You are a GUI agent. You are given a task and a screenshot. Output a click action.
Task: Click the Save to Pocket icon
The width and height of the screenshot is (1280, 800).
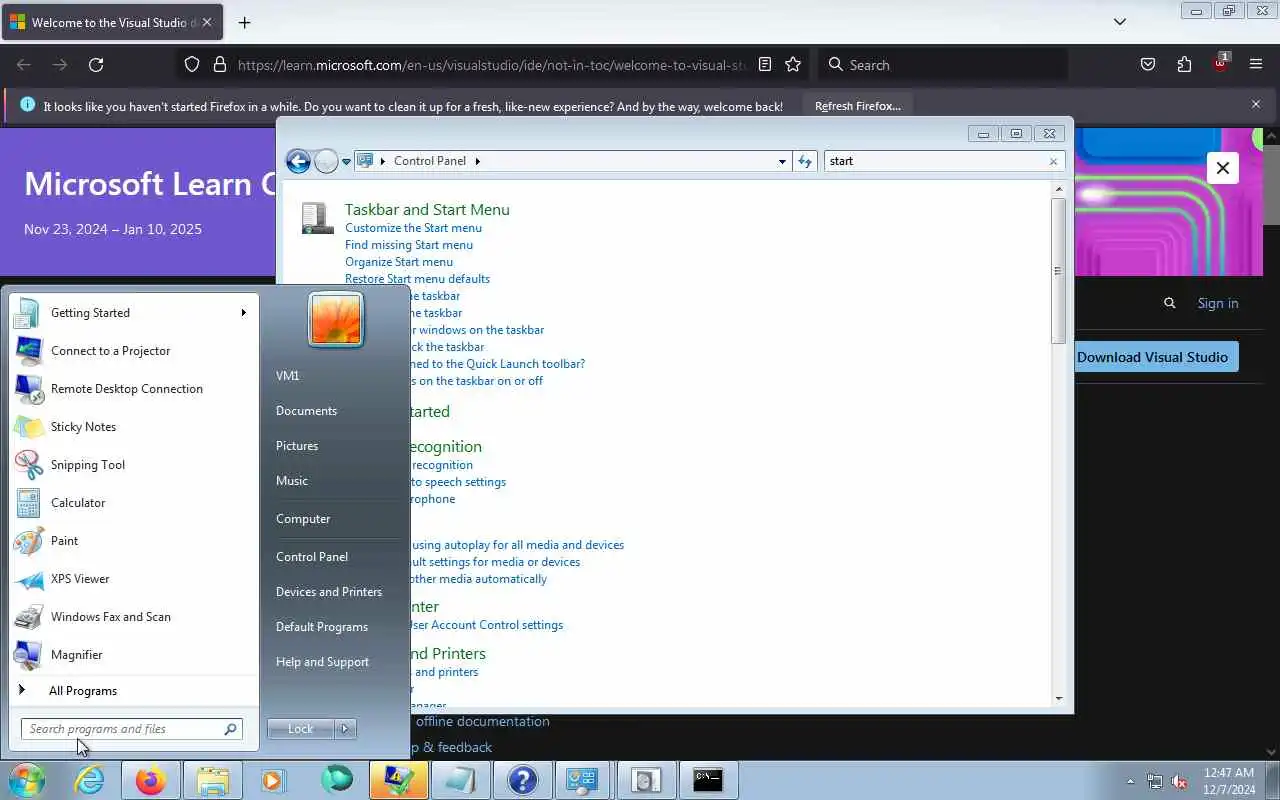[1148, 65]
